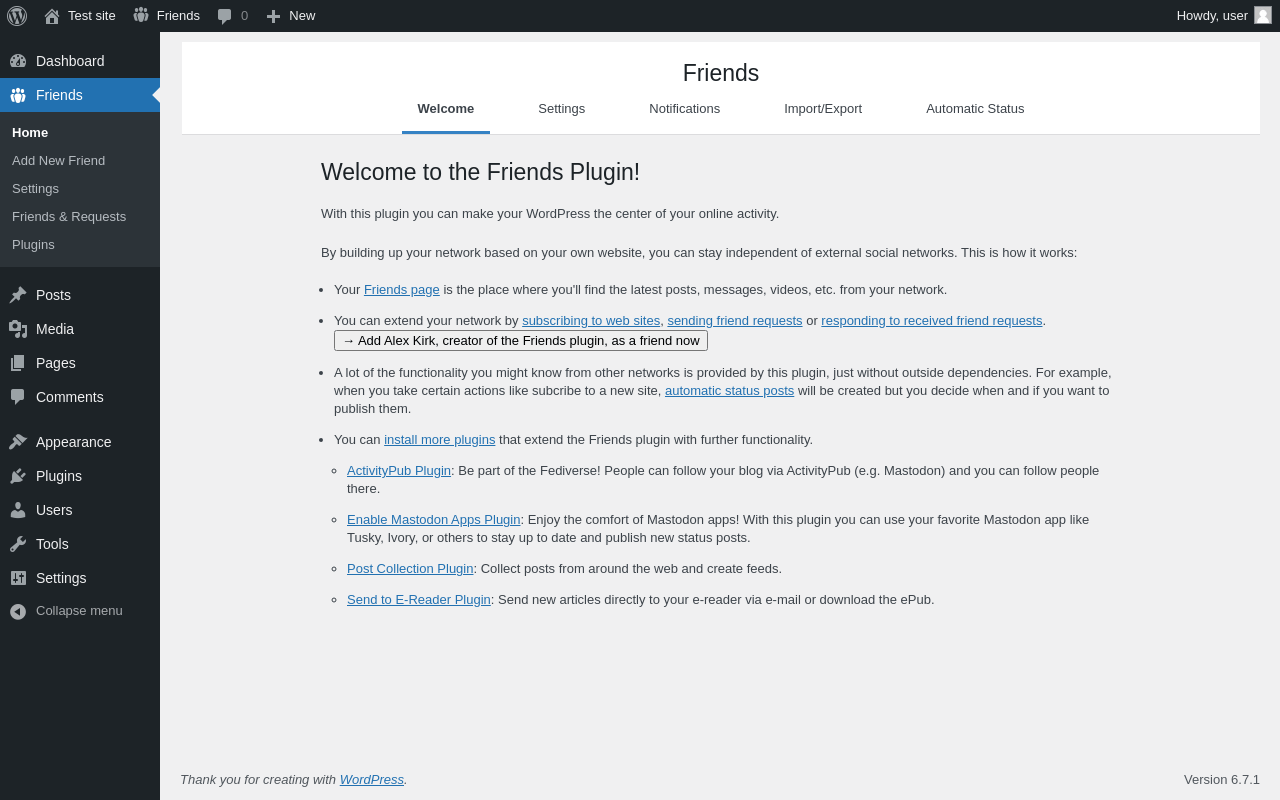Open the Post Collection Plugin link
The width and height of the screenshot is (1280, 800).
(x=410, y=569)
